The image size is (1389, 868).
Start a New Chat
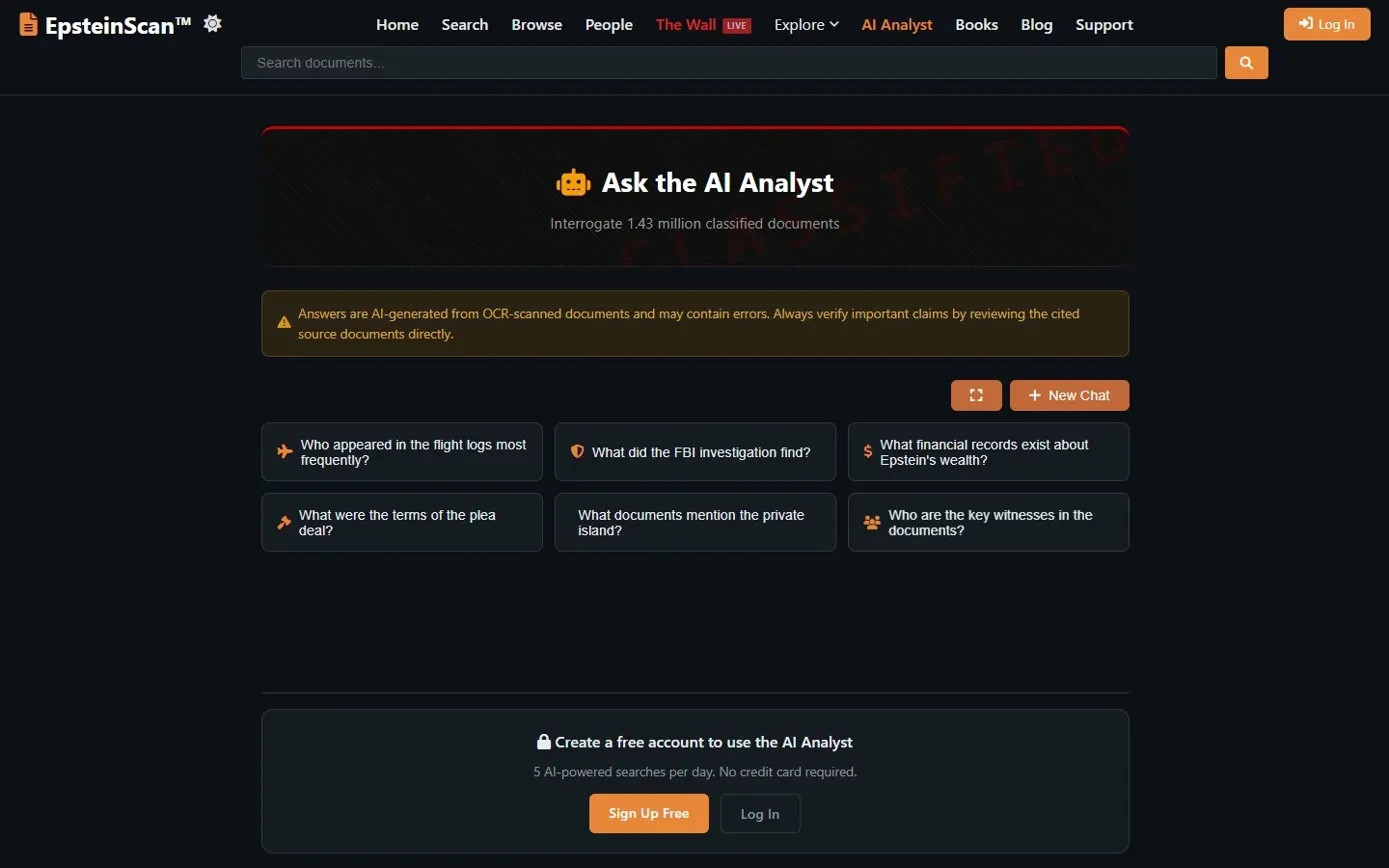pos(1069,395)
